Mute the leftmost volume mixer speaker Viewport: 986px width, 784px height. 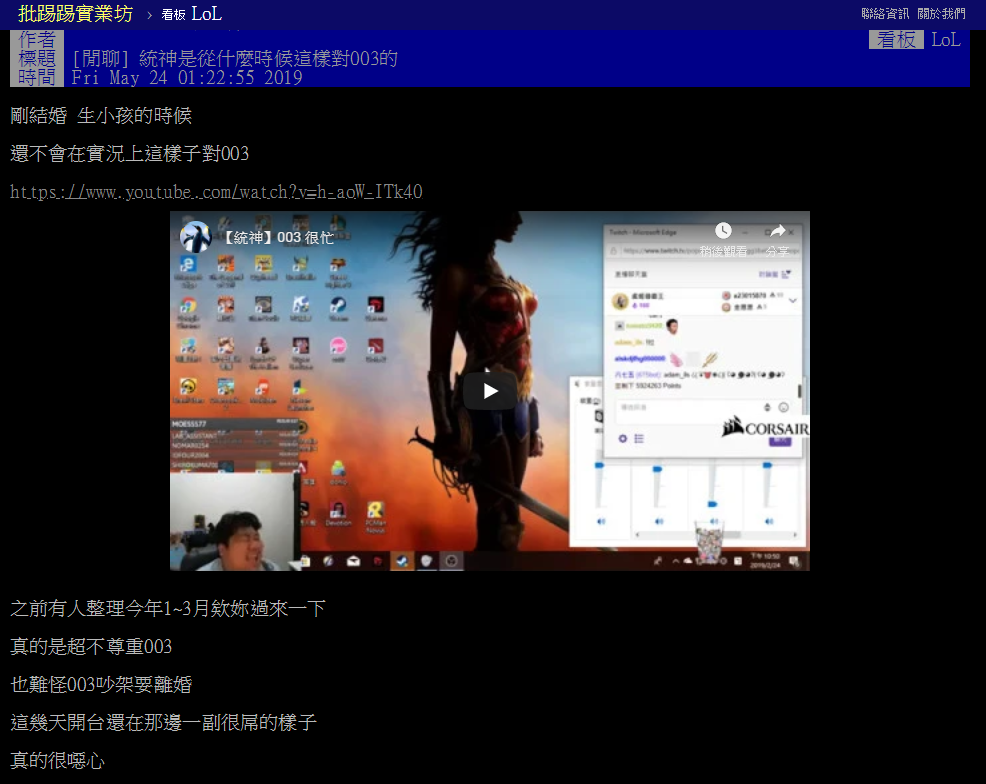pos(601,521)
